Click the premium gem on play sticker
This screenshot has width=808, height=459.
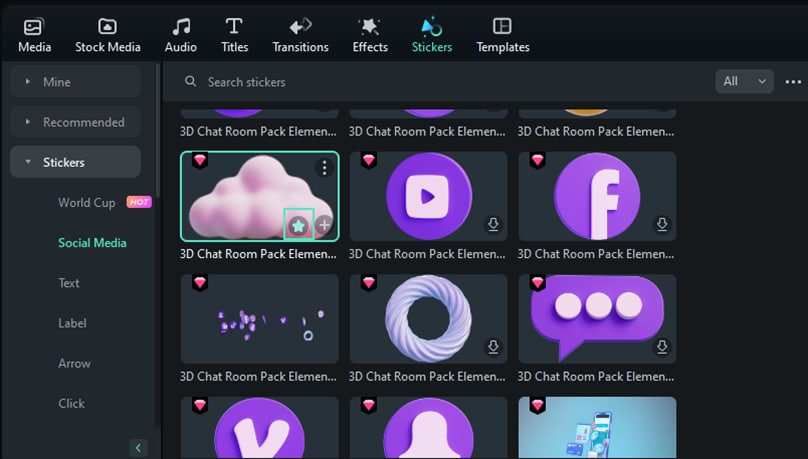[368, 160]
